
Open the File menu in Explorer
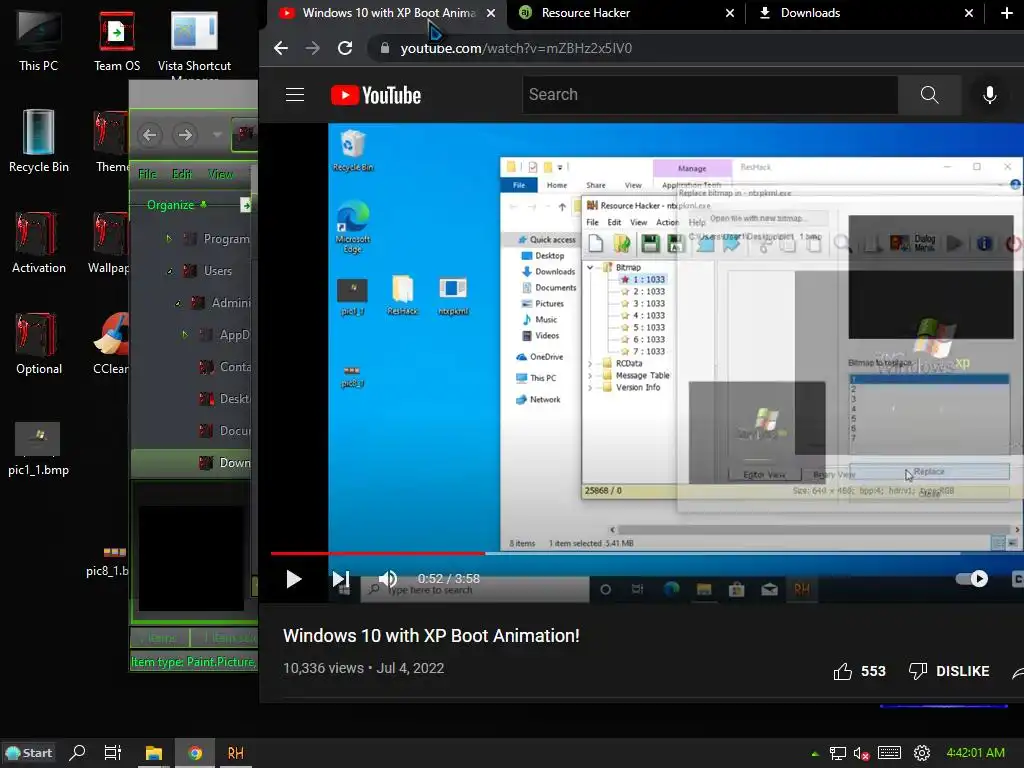pyautogui.click(x=147, y=174)
